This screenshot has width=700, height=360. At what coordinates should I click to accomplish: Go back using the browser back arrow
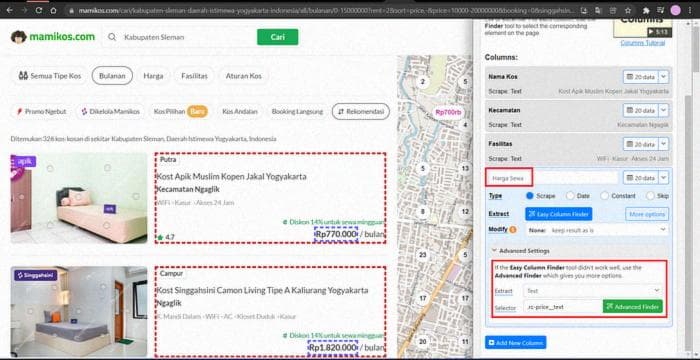pos(10,10)
